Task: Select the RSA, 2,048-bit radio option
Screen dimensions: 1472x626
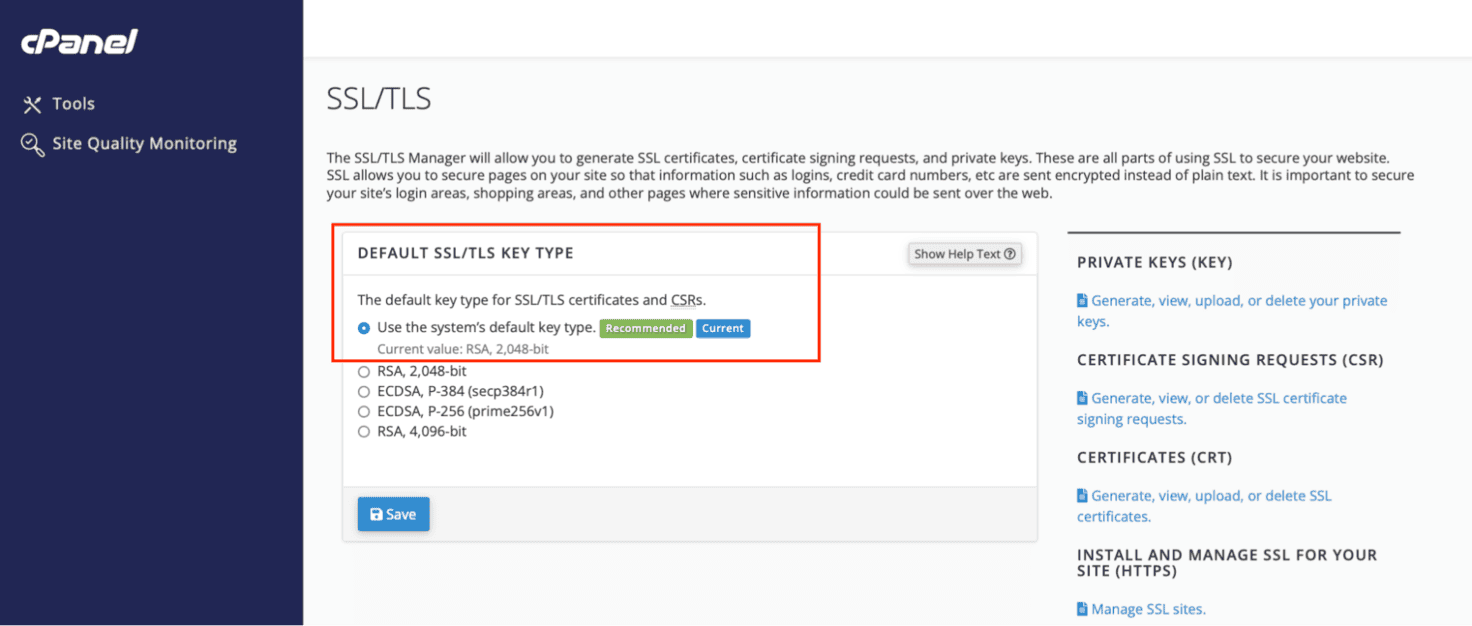Action: coord(364,371)
